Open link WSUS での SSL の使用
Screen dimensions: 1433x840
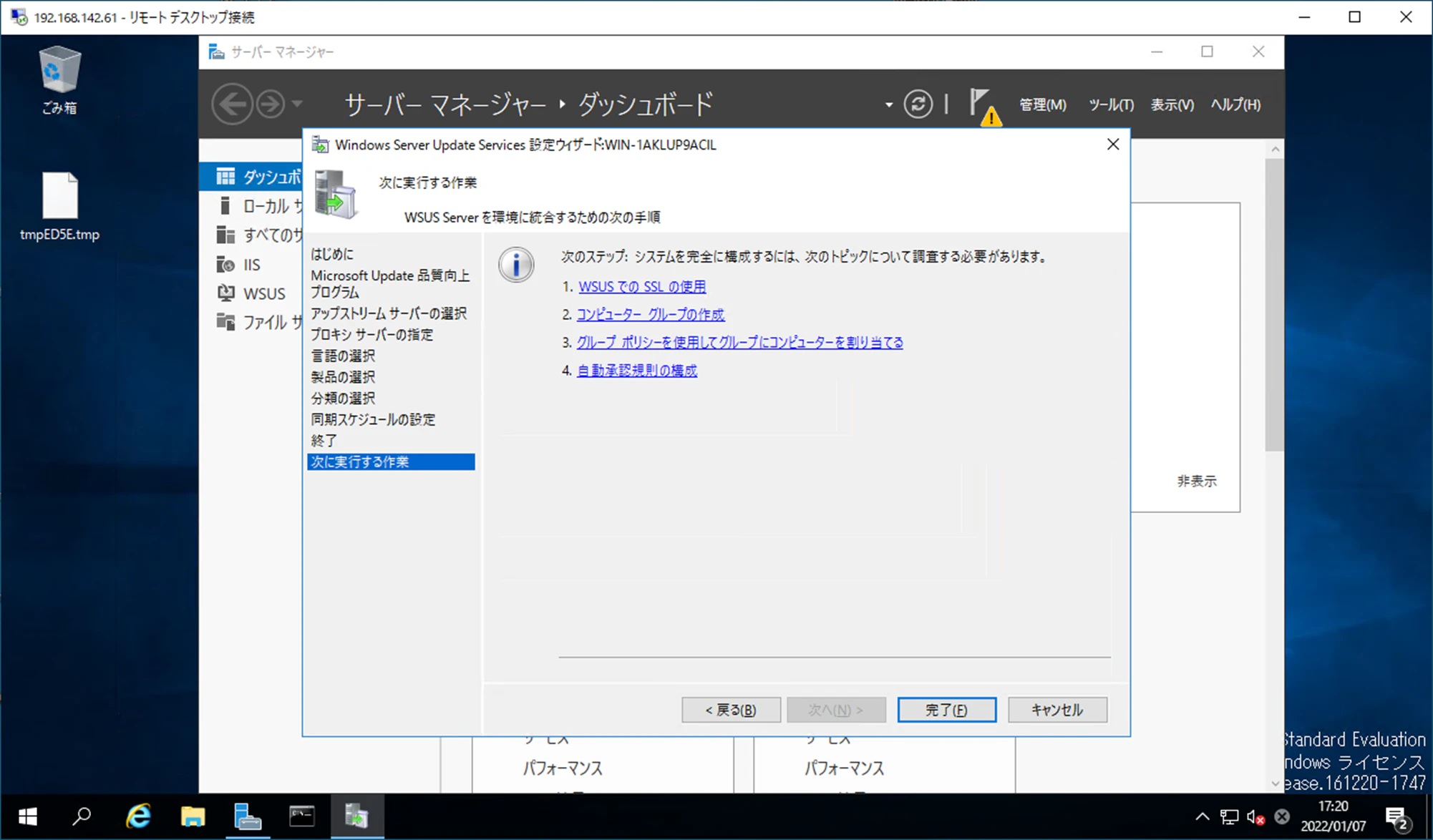(x=642, y=286)
